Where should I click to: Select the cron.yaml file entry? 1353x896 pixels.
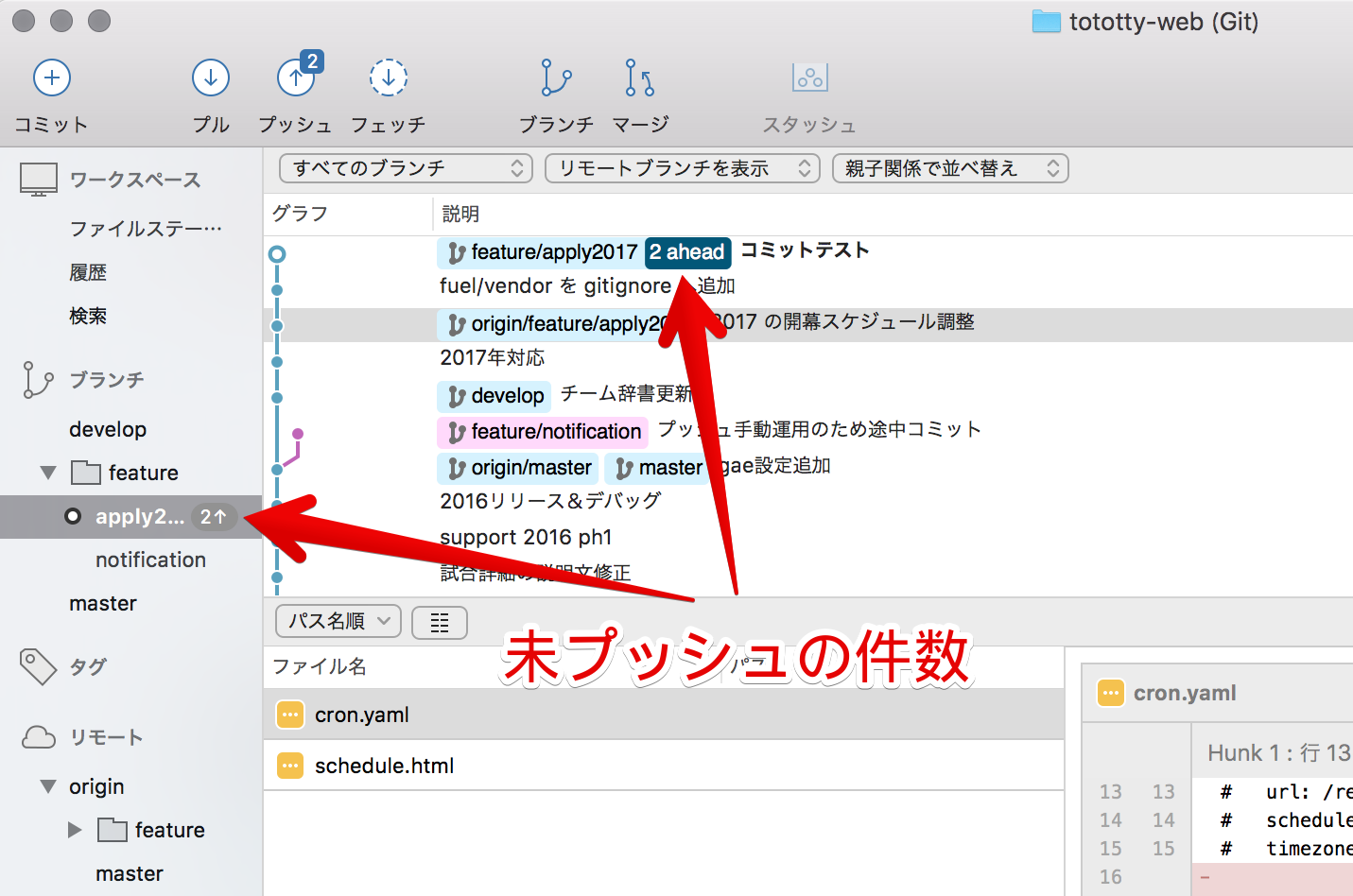click(361, 715)
